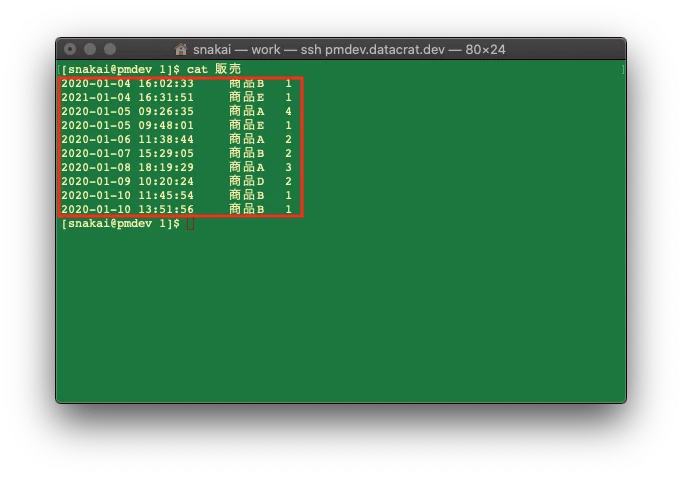Click the row 2020-01-07 15:29:05
This screenshot has width=682, height=477.
pos(176,153)
